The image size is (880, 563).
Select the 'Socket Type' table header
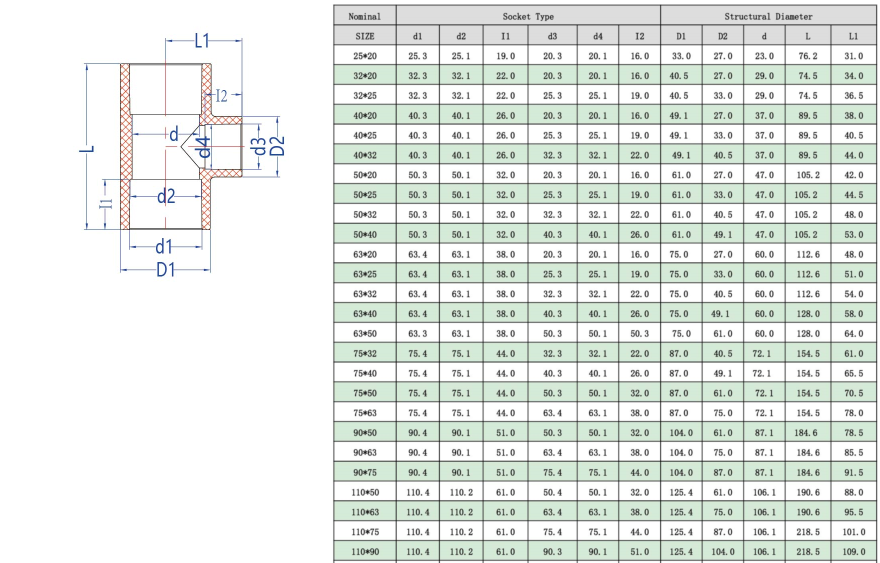528,16
